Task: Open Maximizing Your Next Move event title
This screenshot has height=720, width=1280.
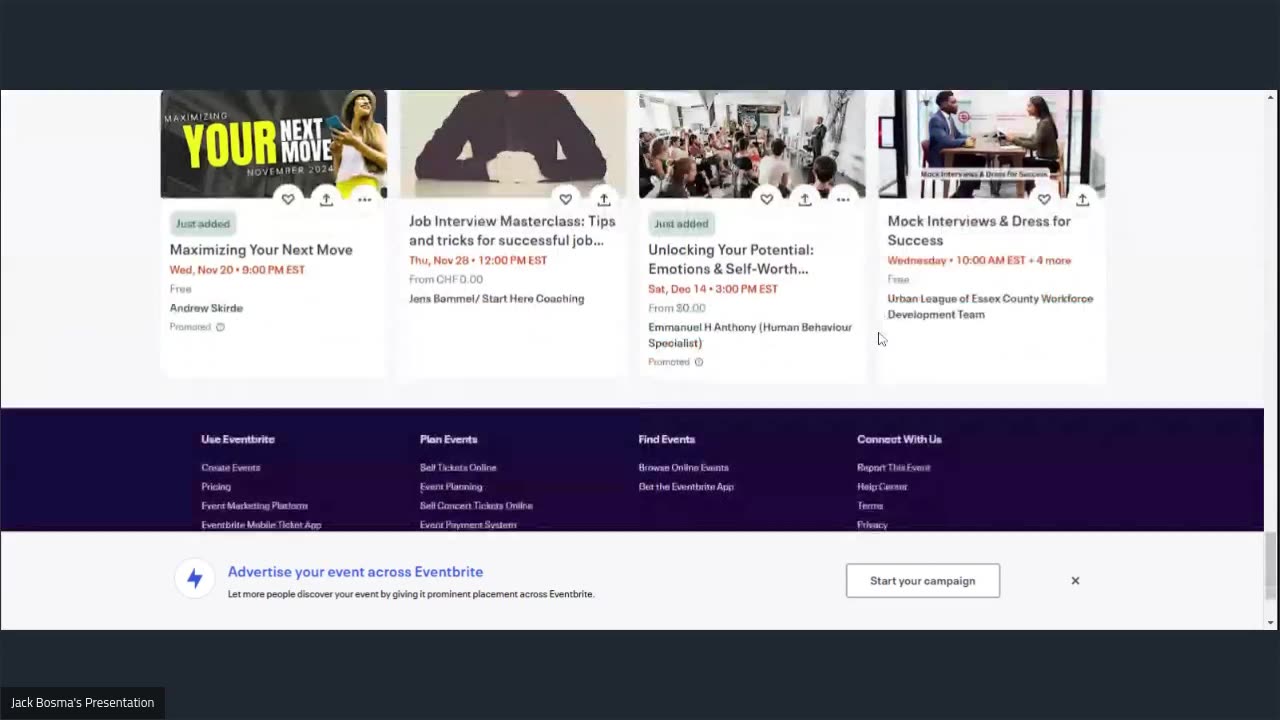Action: tap(261, 250)
